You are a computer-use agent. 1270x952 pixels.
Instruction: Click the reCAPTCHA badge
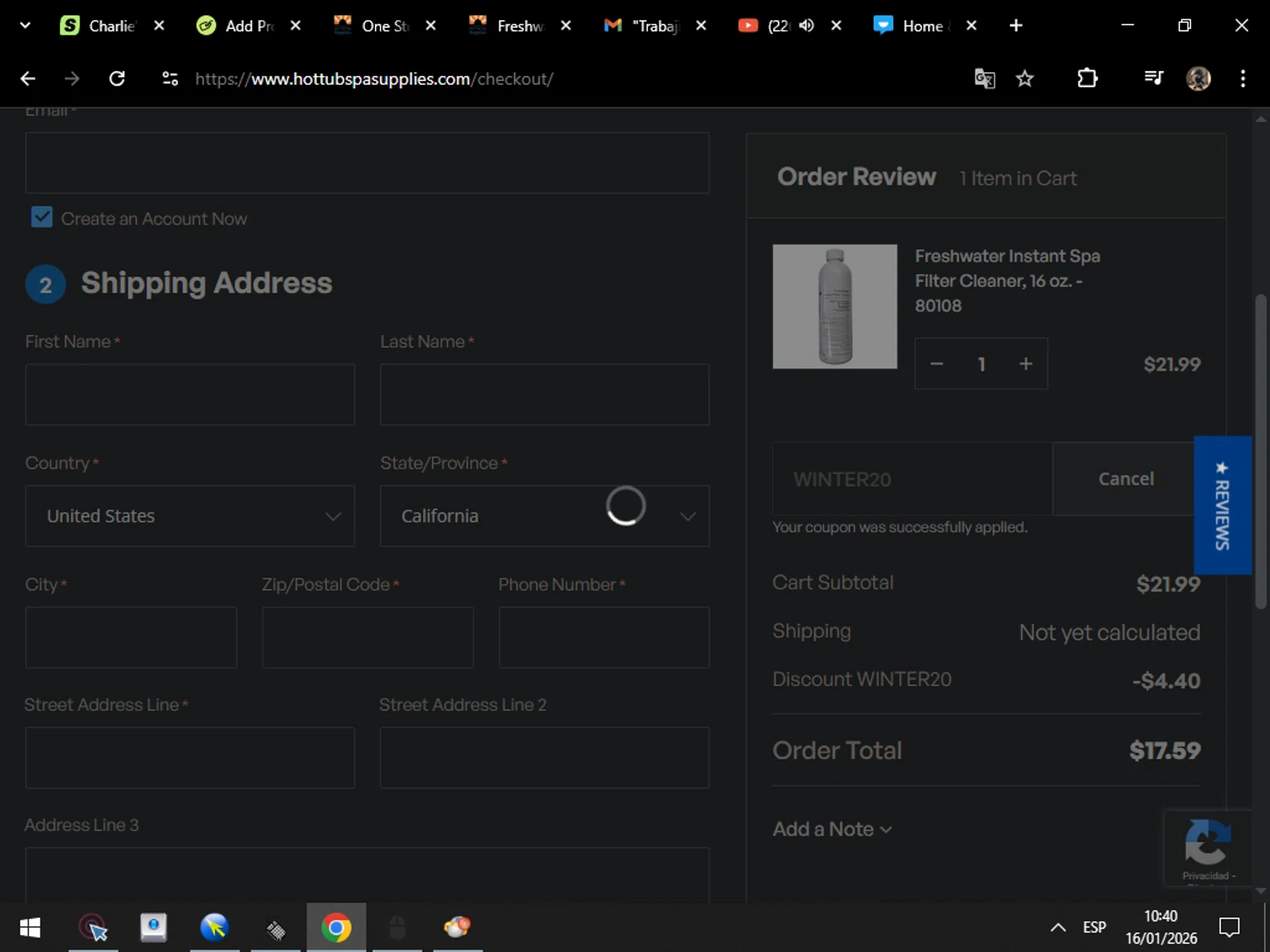[x=1207, y=848]
